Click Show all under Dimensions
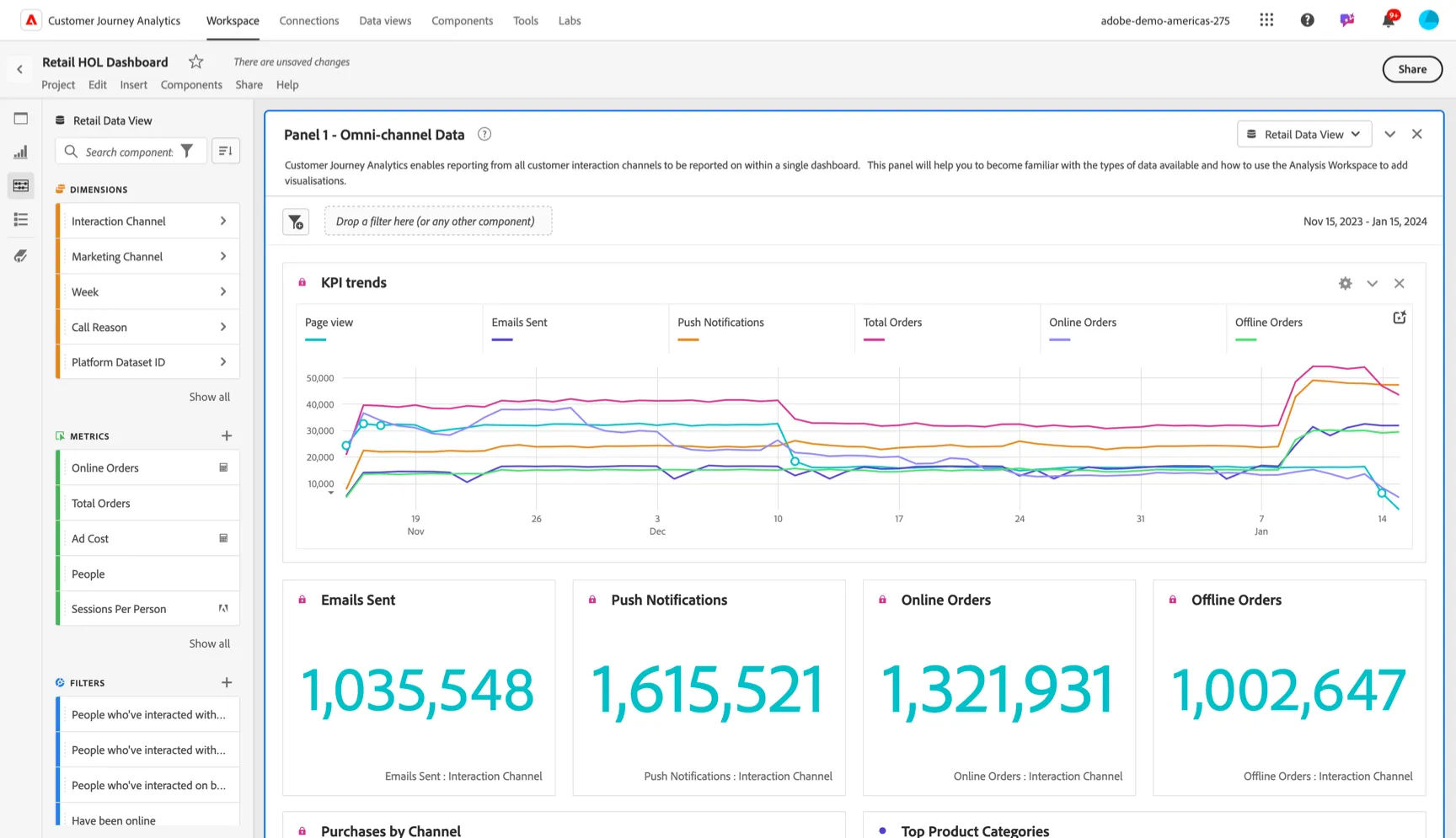The image size is (1456, 838). point(209,397)
